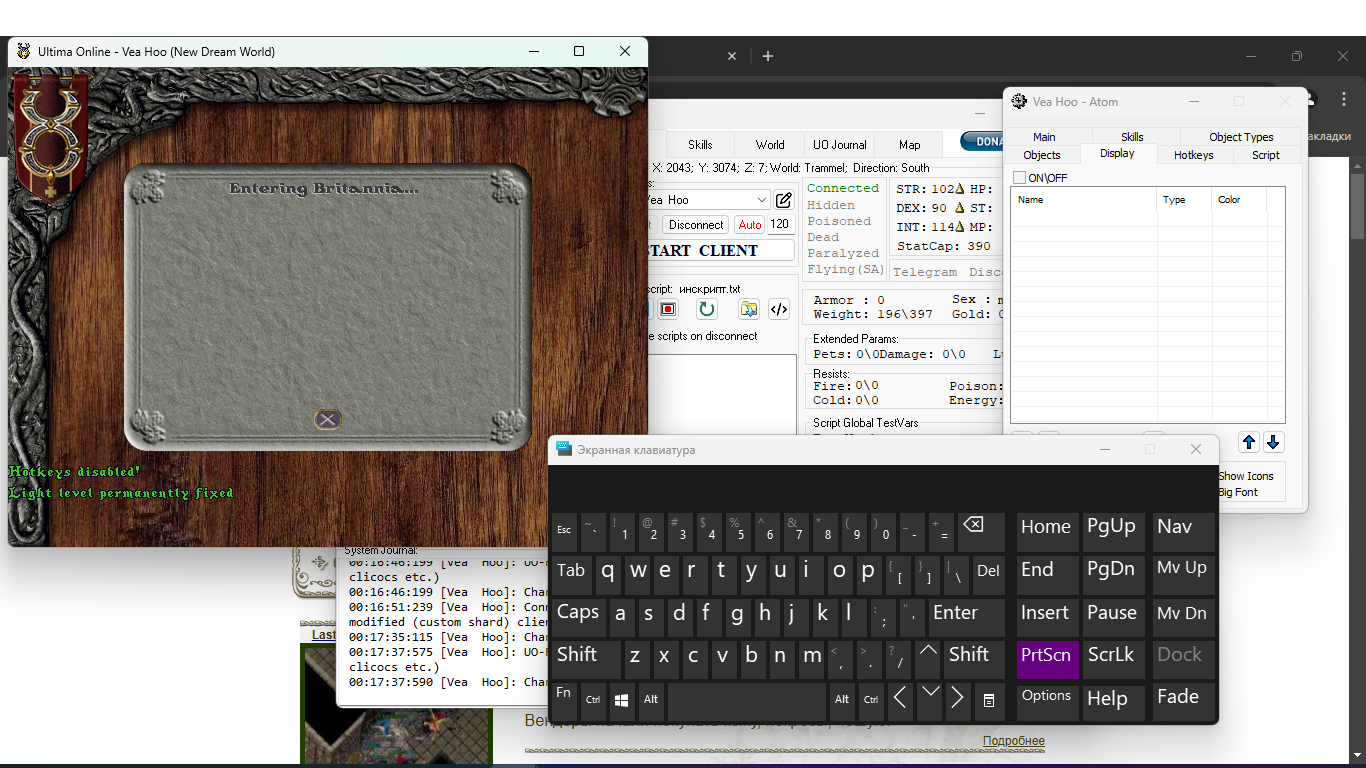Click the reconnect delay field showing 120
The height and width of the screenshot is (768, 1366).
click(x=780, y=225)
